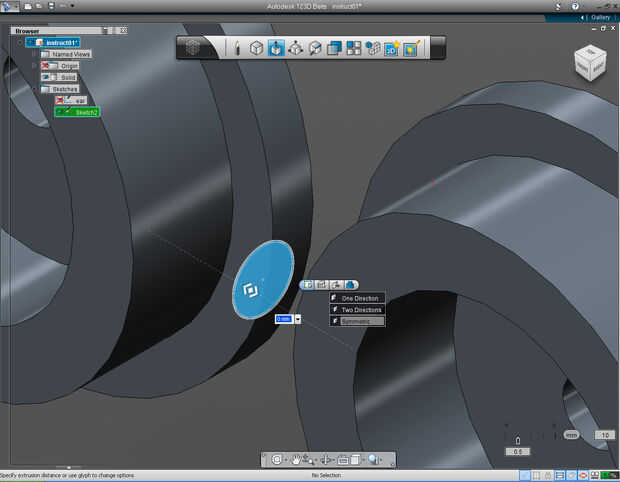
Task: Click the Sketch pencil tool in toolbar
Action: coord(237,48)
